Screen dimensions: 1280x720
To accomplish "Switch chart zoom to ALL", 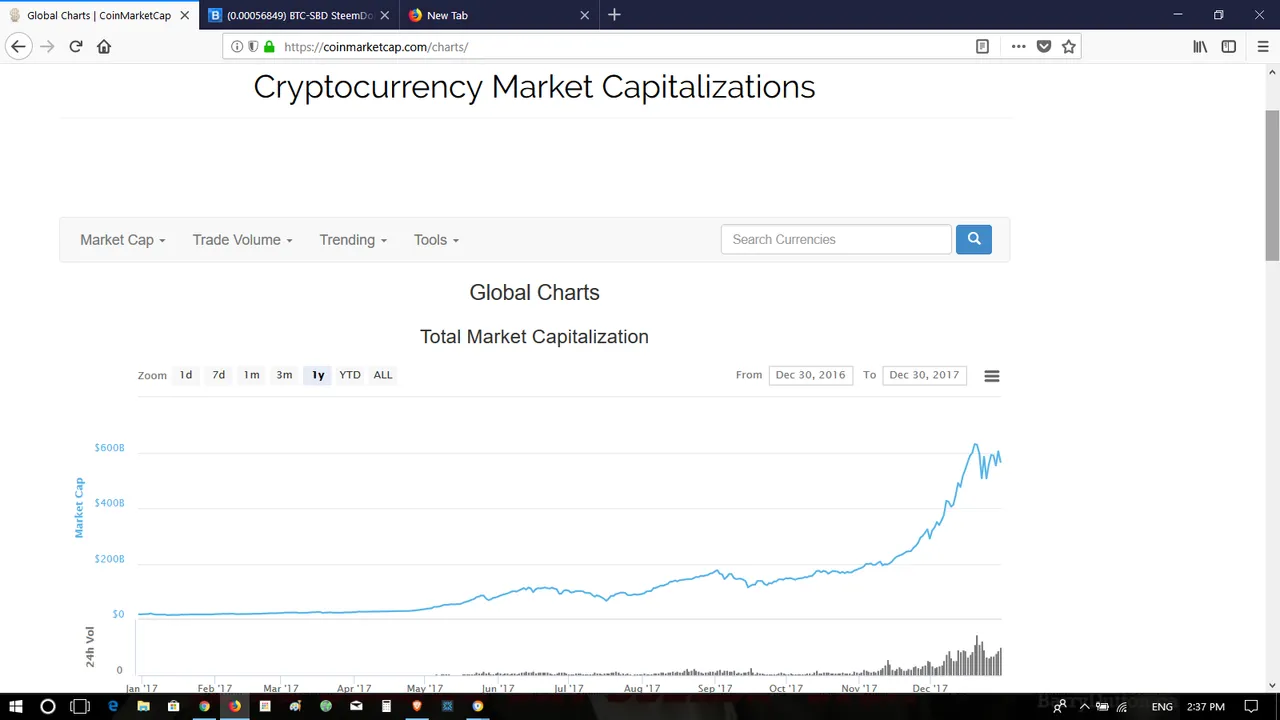I will [x=383, y=375].
